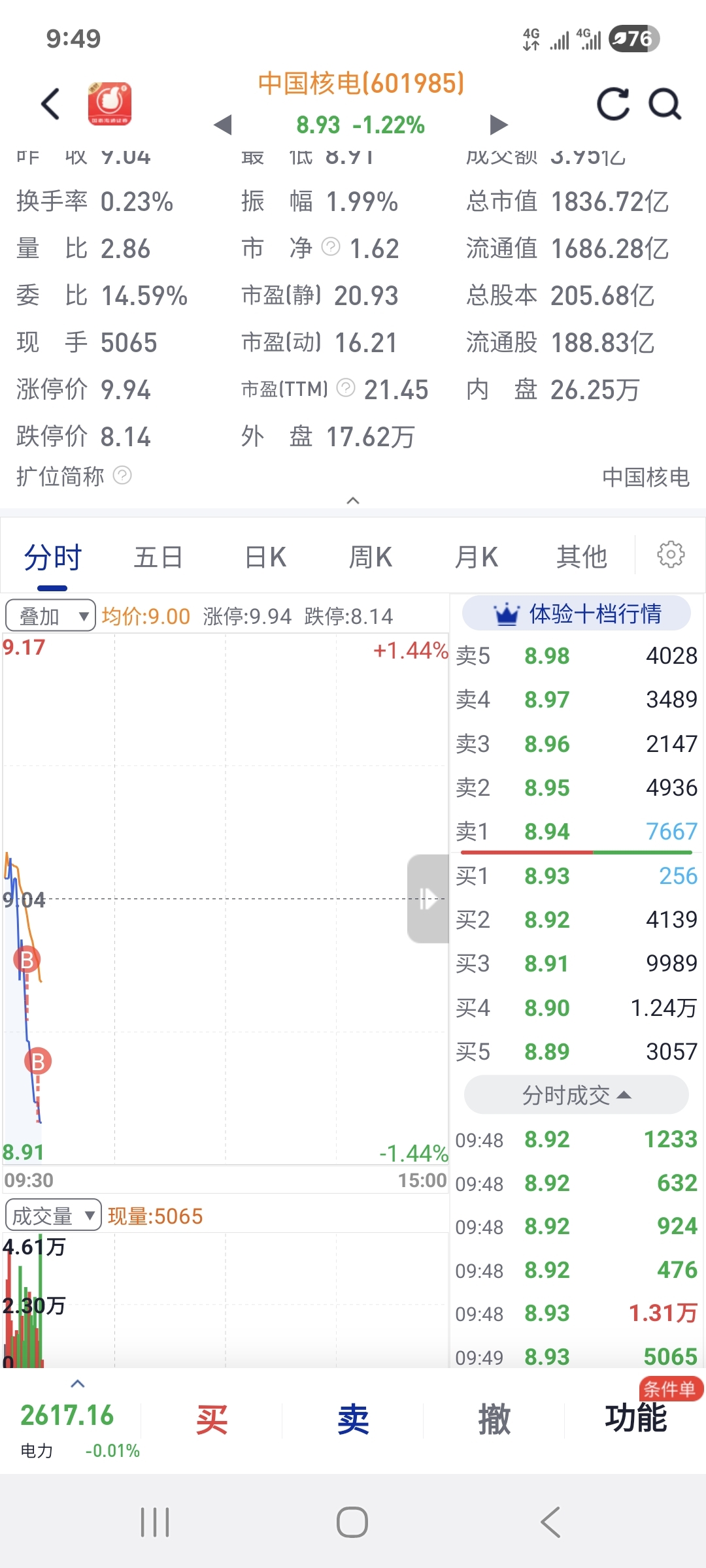Viewport: 706px width, 1568px height.
Task: Tap the blue 卖 sell button
Action: pyautogui.click(x=353, y=1420)
